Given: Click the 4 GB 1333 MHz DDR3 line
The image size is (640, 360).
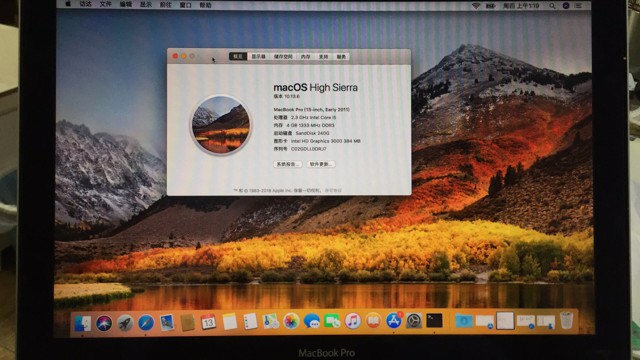Looking at the screenshot, I should (x=304, y=125).
